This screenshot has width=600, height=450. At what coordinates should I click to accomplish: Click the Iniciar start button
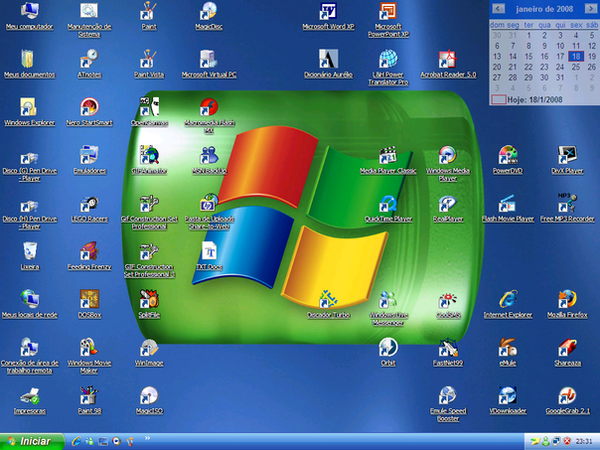click(32, 441)
